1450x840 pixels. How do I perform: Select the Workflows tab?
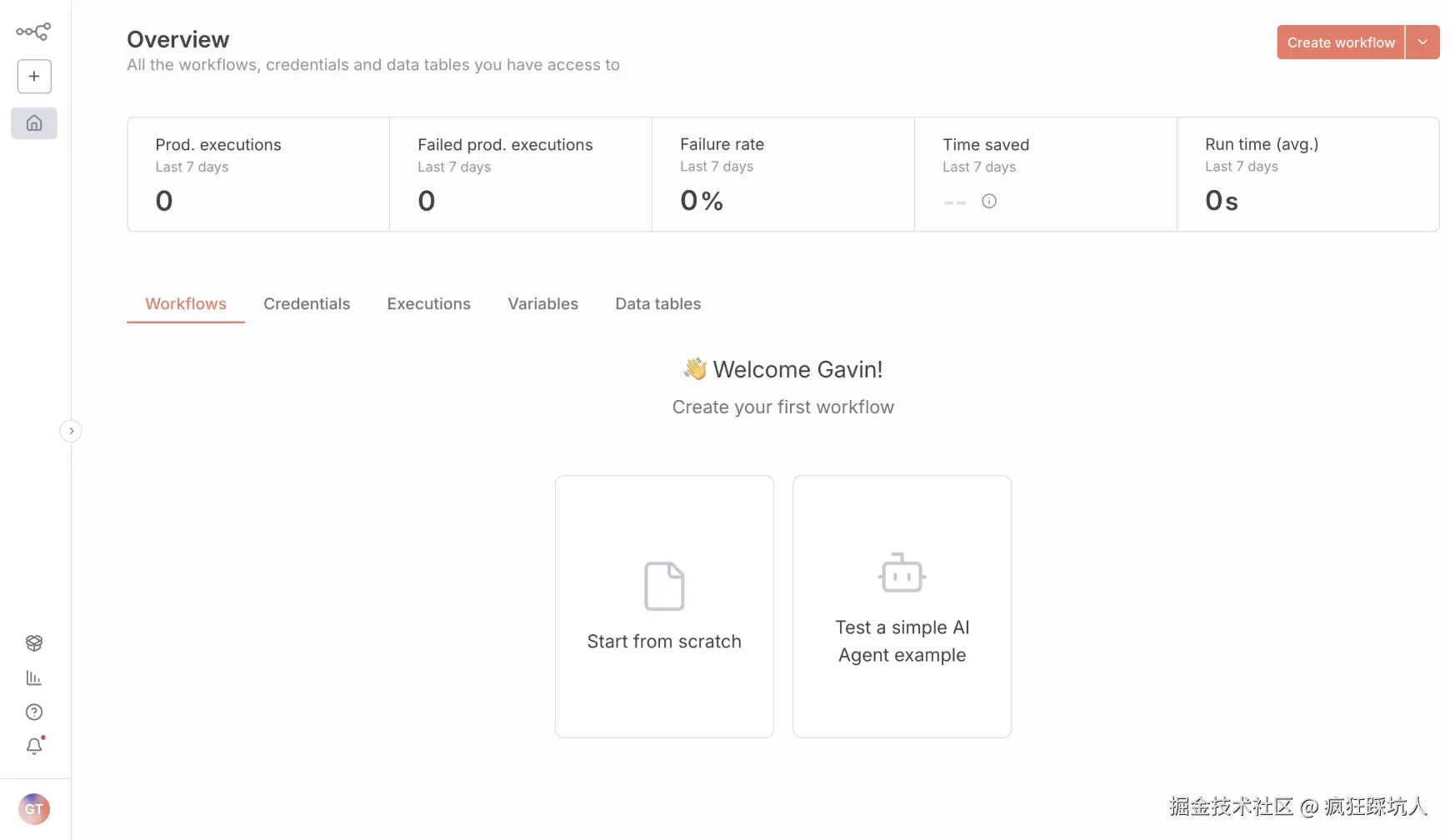(x=186, y=304)
